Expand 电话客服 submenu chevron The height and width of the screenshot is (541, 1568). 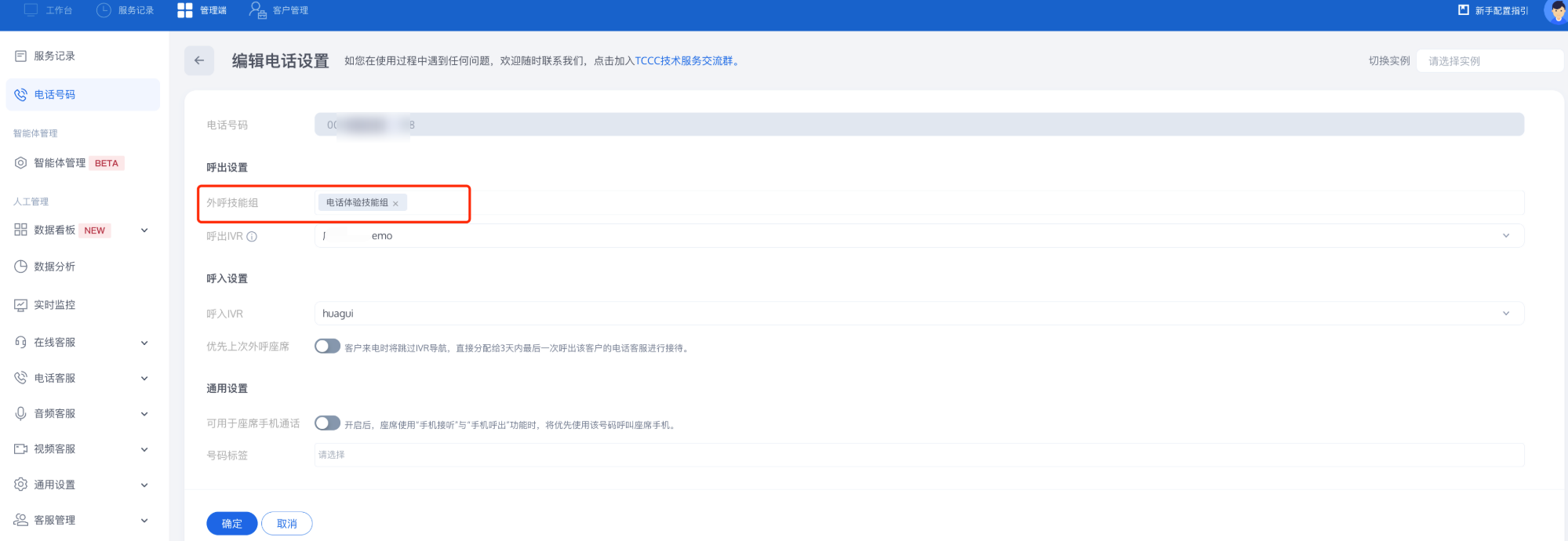144,379
